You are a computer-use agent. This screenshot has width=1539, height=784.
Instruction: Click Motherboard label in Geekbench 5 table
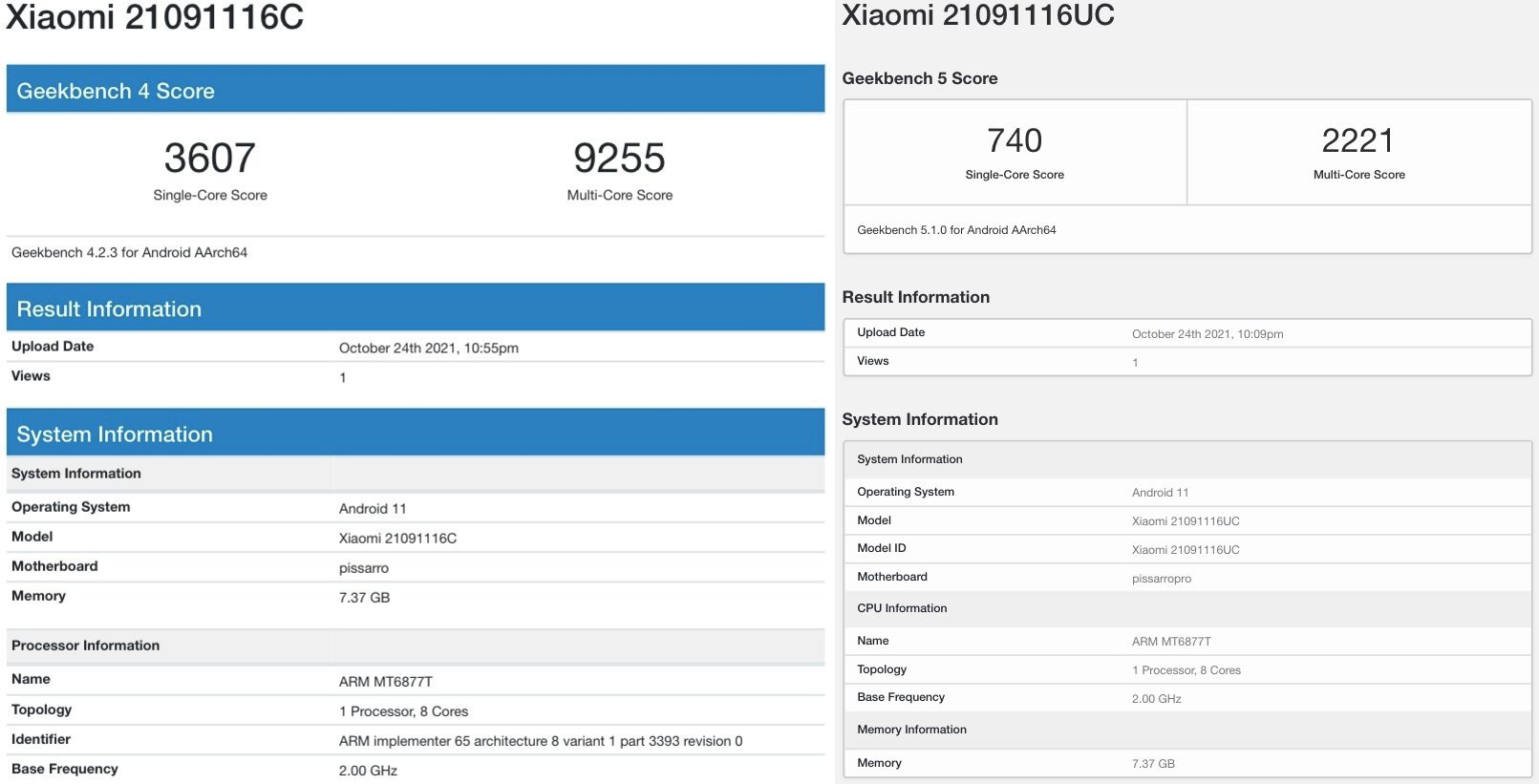click(892, 577)
